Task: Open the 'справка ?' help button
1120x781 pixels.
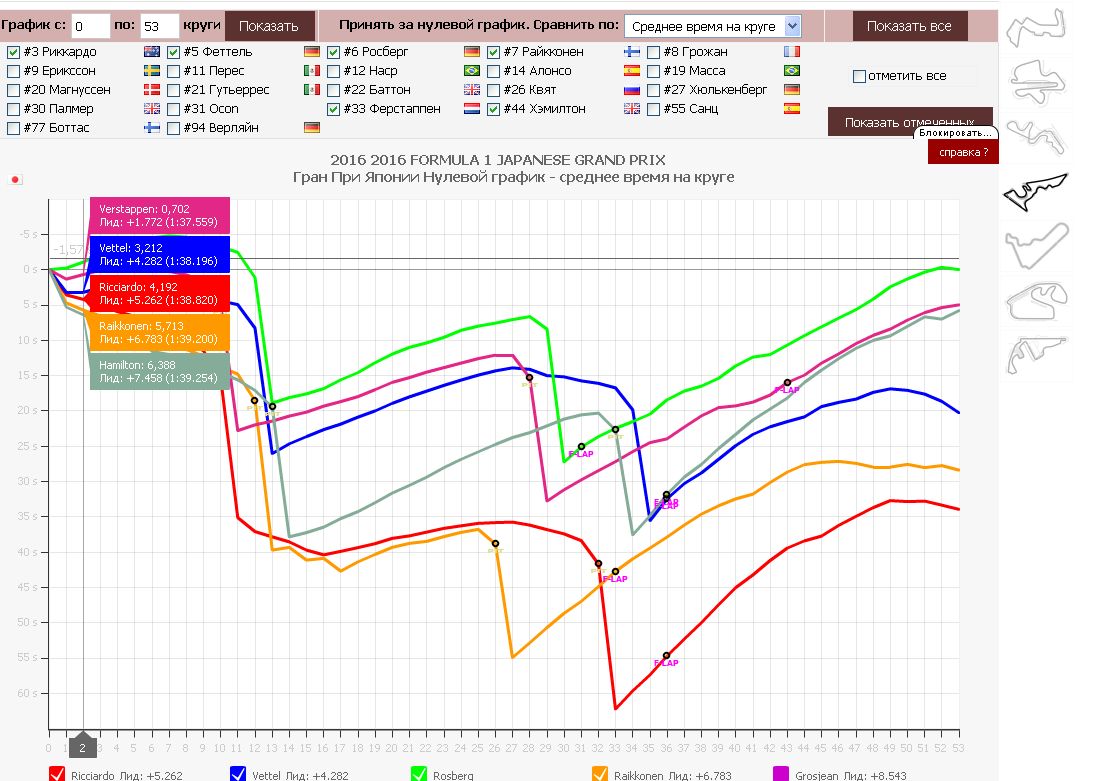Action: (963, 151)
